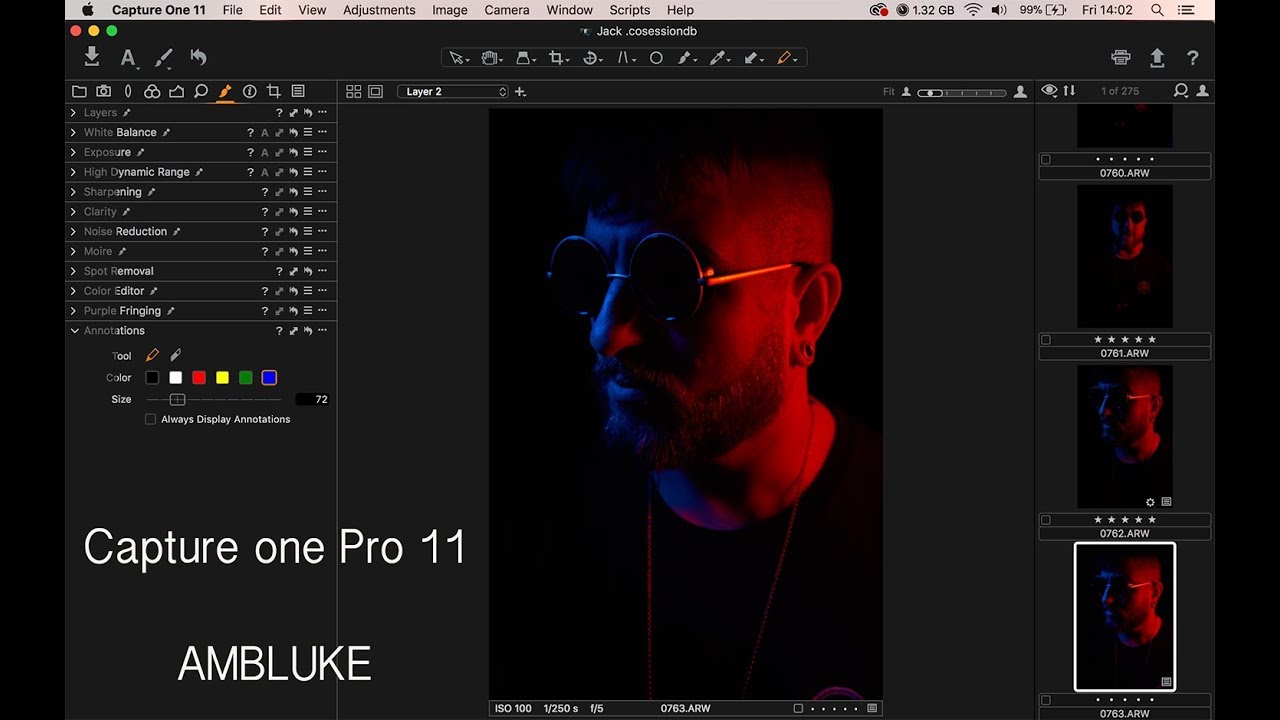Open the Camera menu
This screenshot has height=720, width=1280.
507,10
